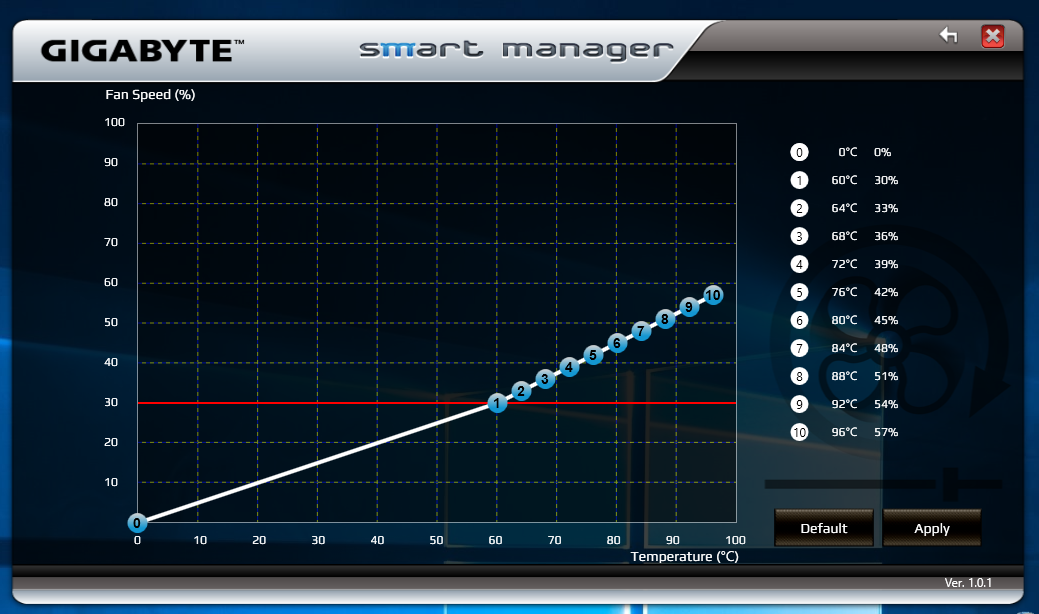The image size is (1039, 614).
Task: Click the 76°C temperature value
Action: click(x=844, y=292)
